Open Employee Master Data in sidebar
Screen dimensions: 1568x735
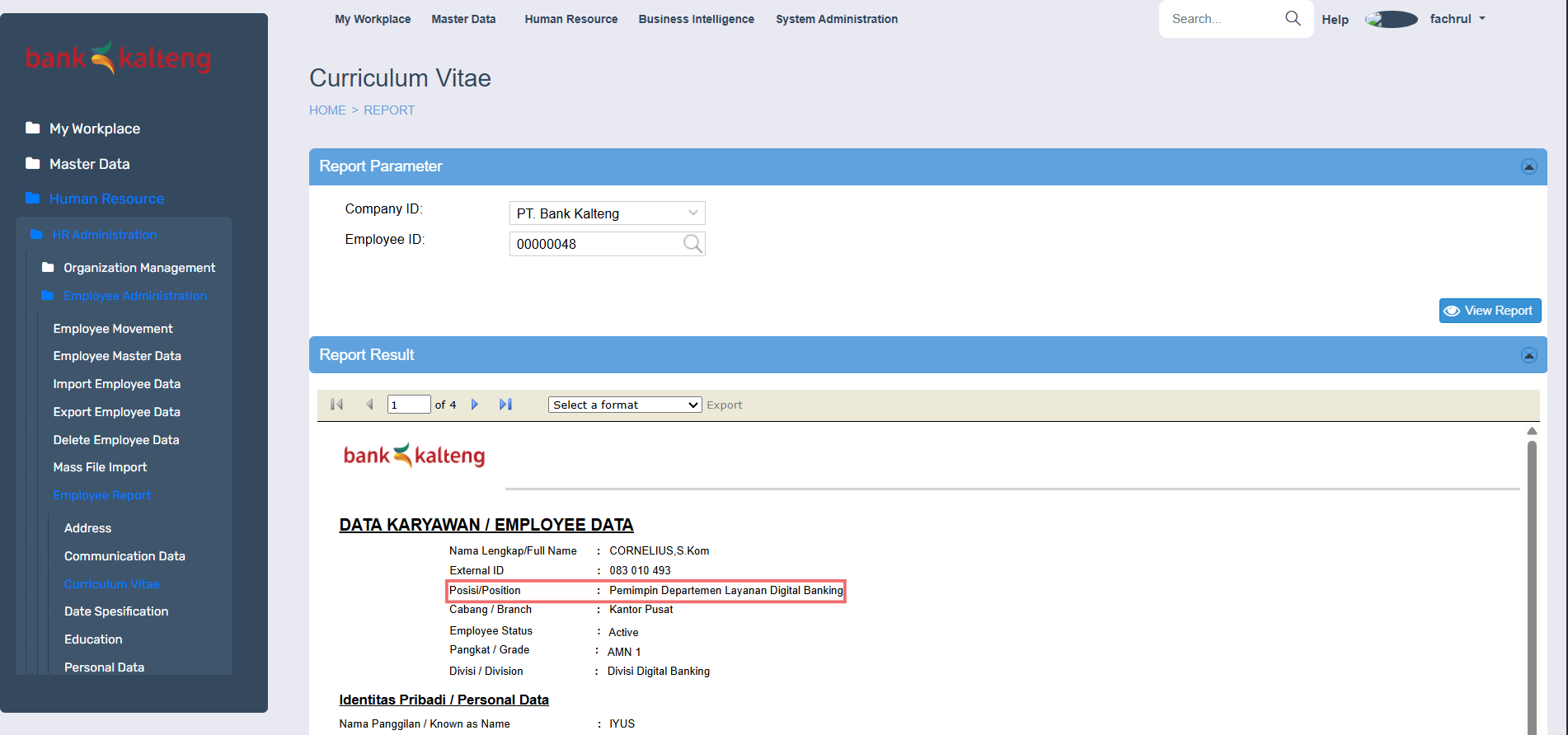point(117,356)
